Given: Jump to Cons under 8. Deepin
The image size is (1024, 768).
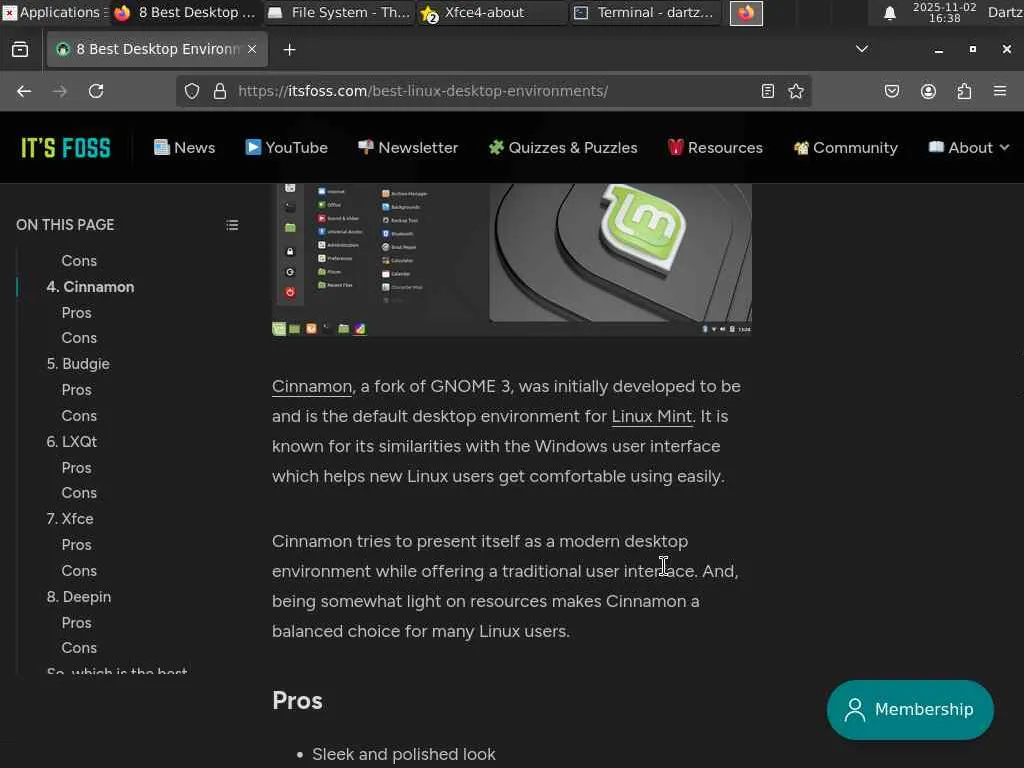Looking at the screenshot, I should pos(79,648).
